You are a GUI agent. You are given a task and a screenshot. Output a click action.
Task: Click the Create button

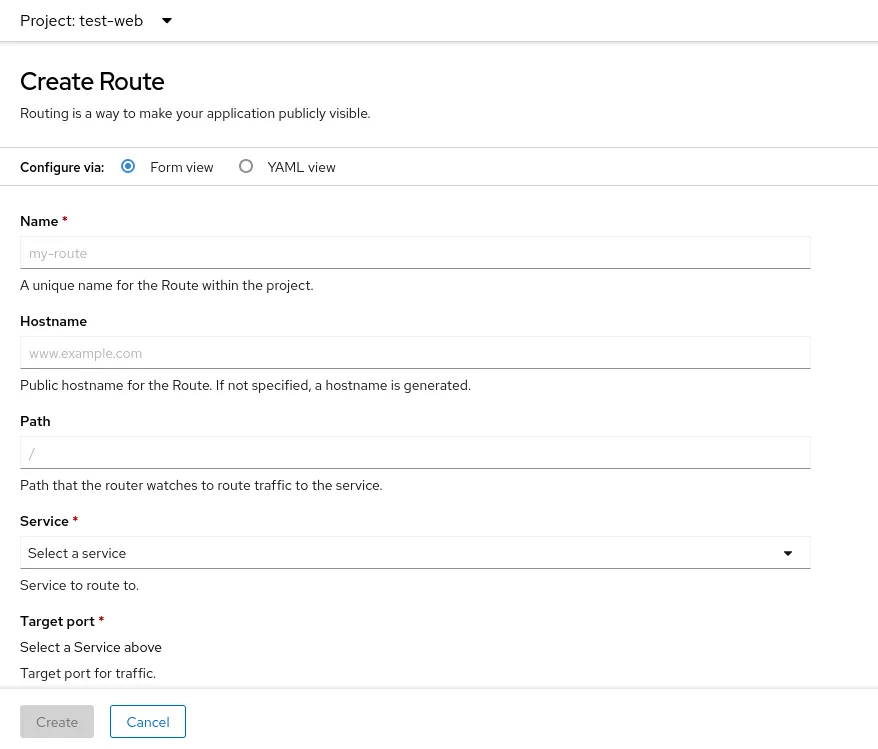point(57,722)
